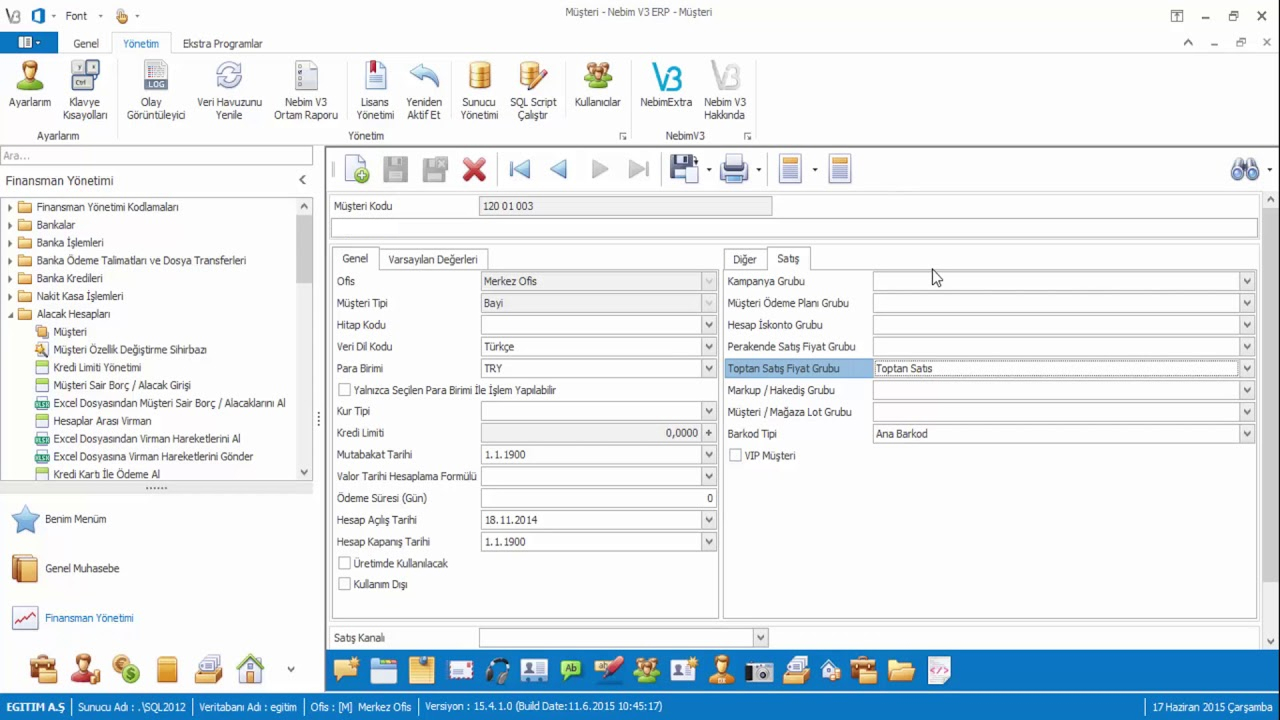Screen dimensions: 1280x720
Task: Collapse the Alacak Hesapları tree node
Action: pyautogui.click(x=11, y=314)
